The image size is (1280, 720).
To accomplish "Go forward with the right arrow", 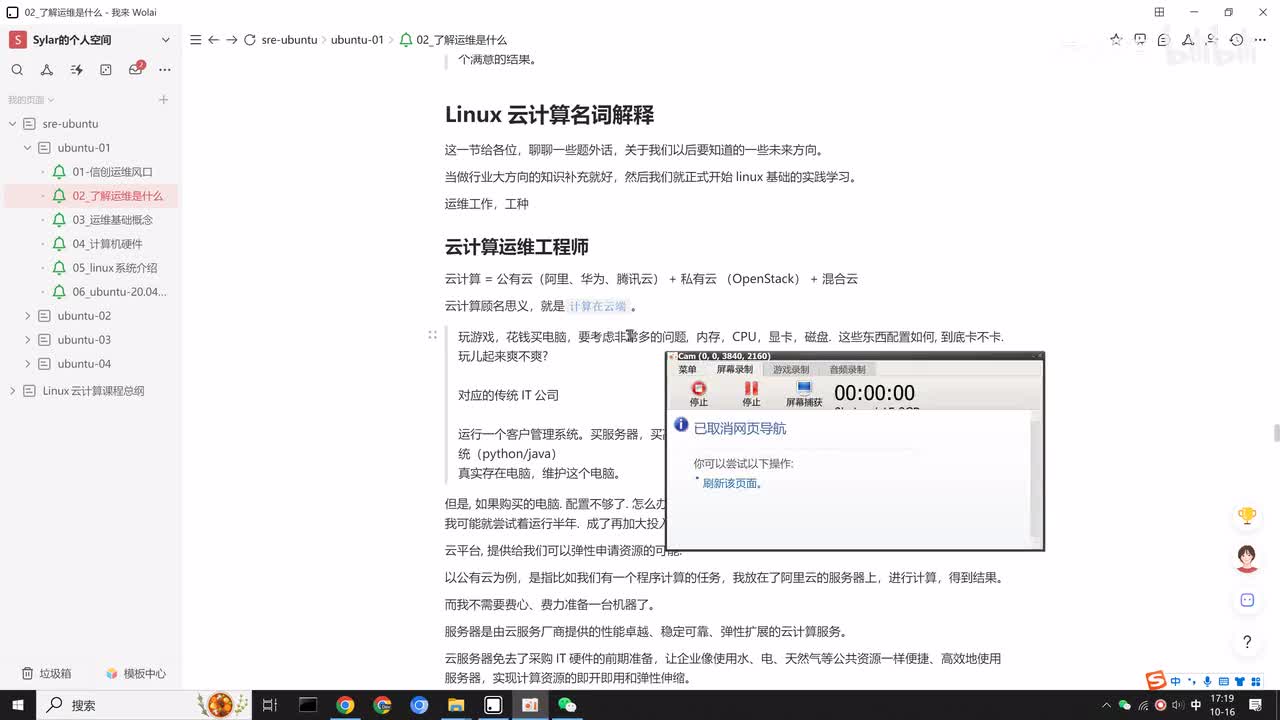I will [x=231, y=40].
